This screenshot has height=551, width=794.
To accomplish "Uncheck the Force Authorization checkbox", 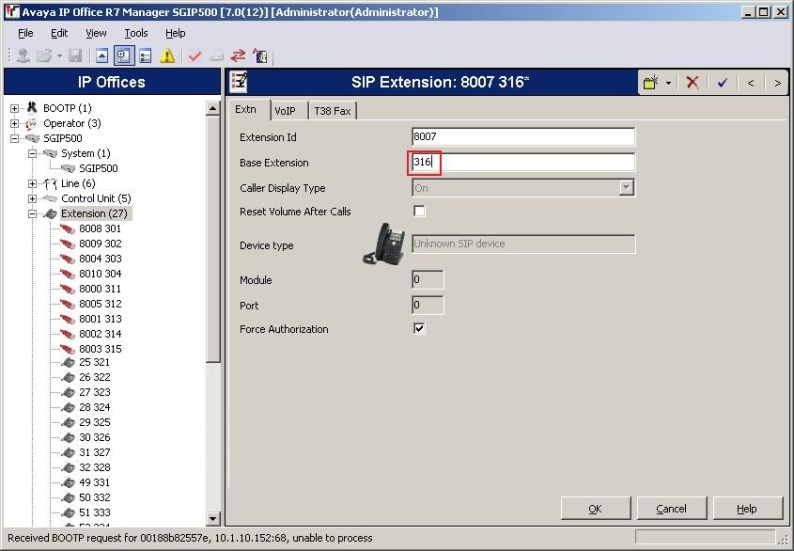I will (419, 328).
